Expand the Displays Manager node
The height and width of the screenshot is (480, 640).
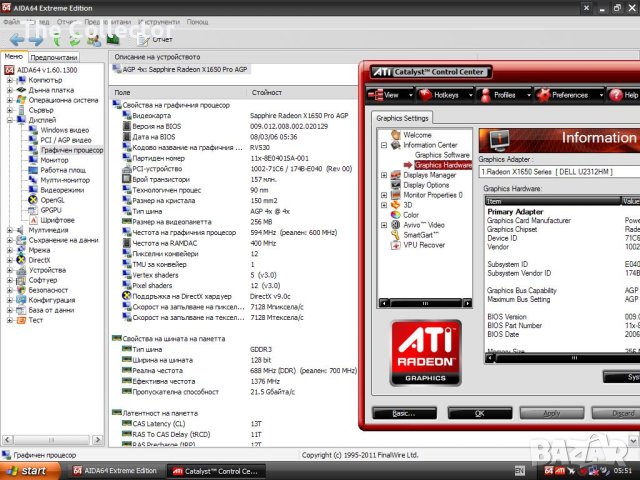[x=384, y=175]
